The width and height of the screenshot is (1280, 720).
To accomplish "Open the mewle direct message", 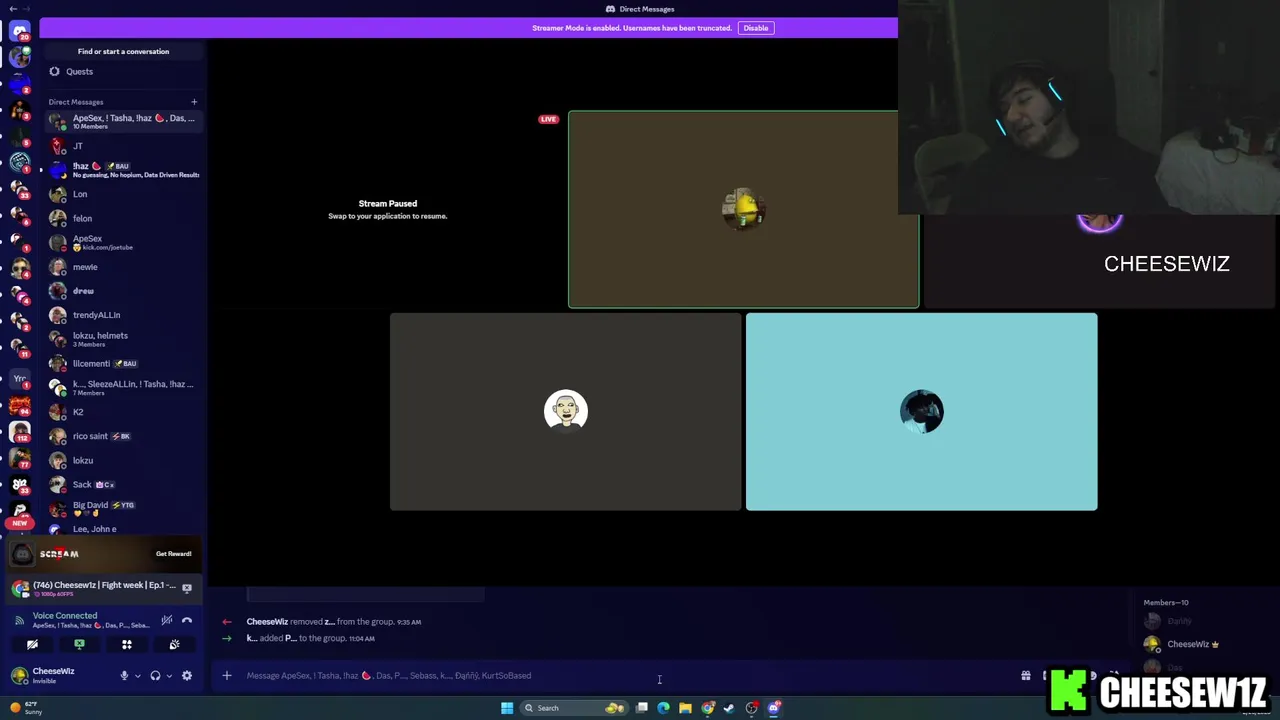I will coord(123,267).
